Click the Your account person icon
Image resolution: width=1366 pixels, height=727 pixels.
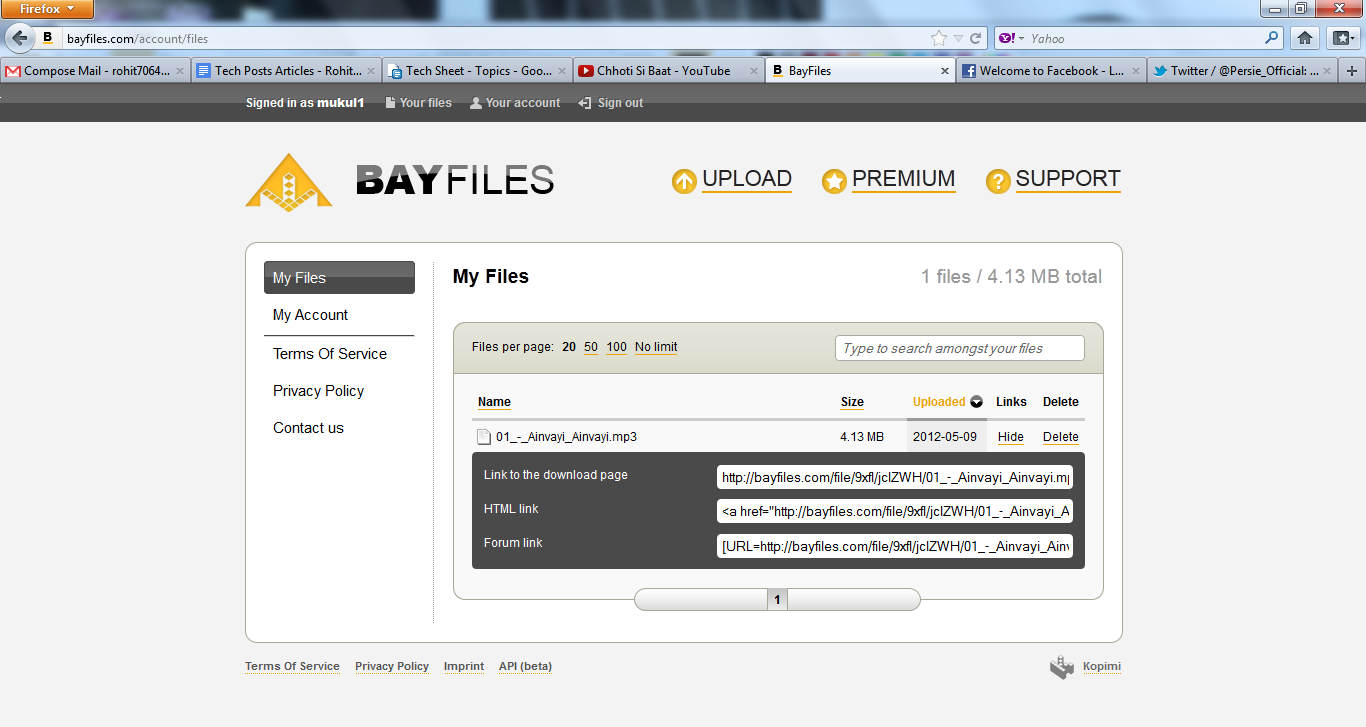pyautogui.click(x=476, y=103)
